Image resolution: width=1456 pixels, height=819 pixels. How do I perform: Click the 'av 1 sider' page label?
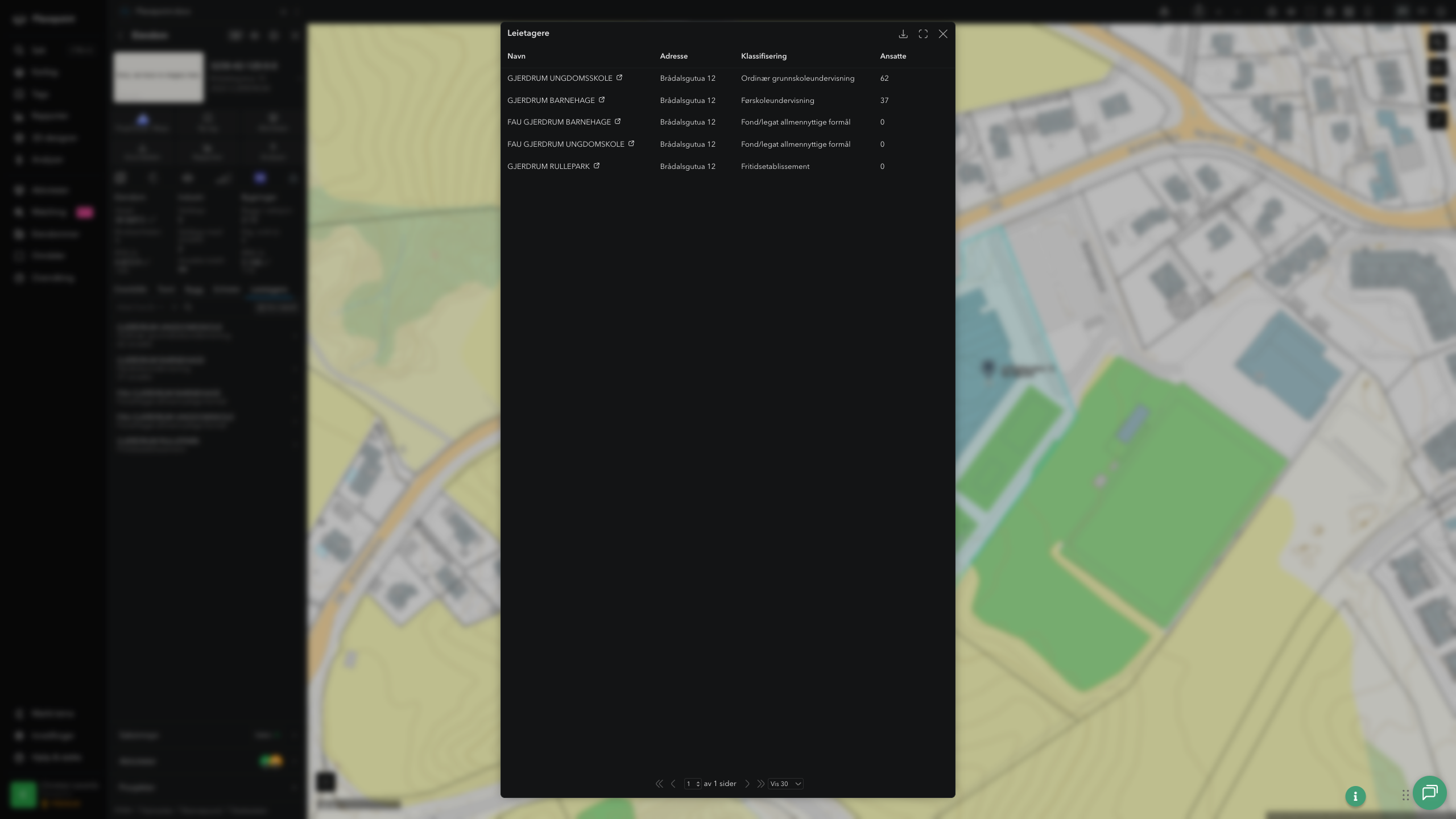pyautogui.click(x=720, y=784)
